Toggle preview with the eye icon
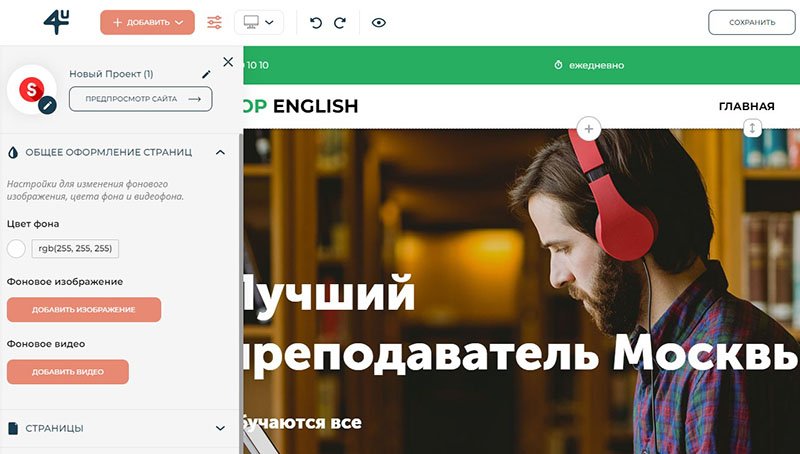The image size is (800, 454). [379, 22]
